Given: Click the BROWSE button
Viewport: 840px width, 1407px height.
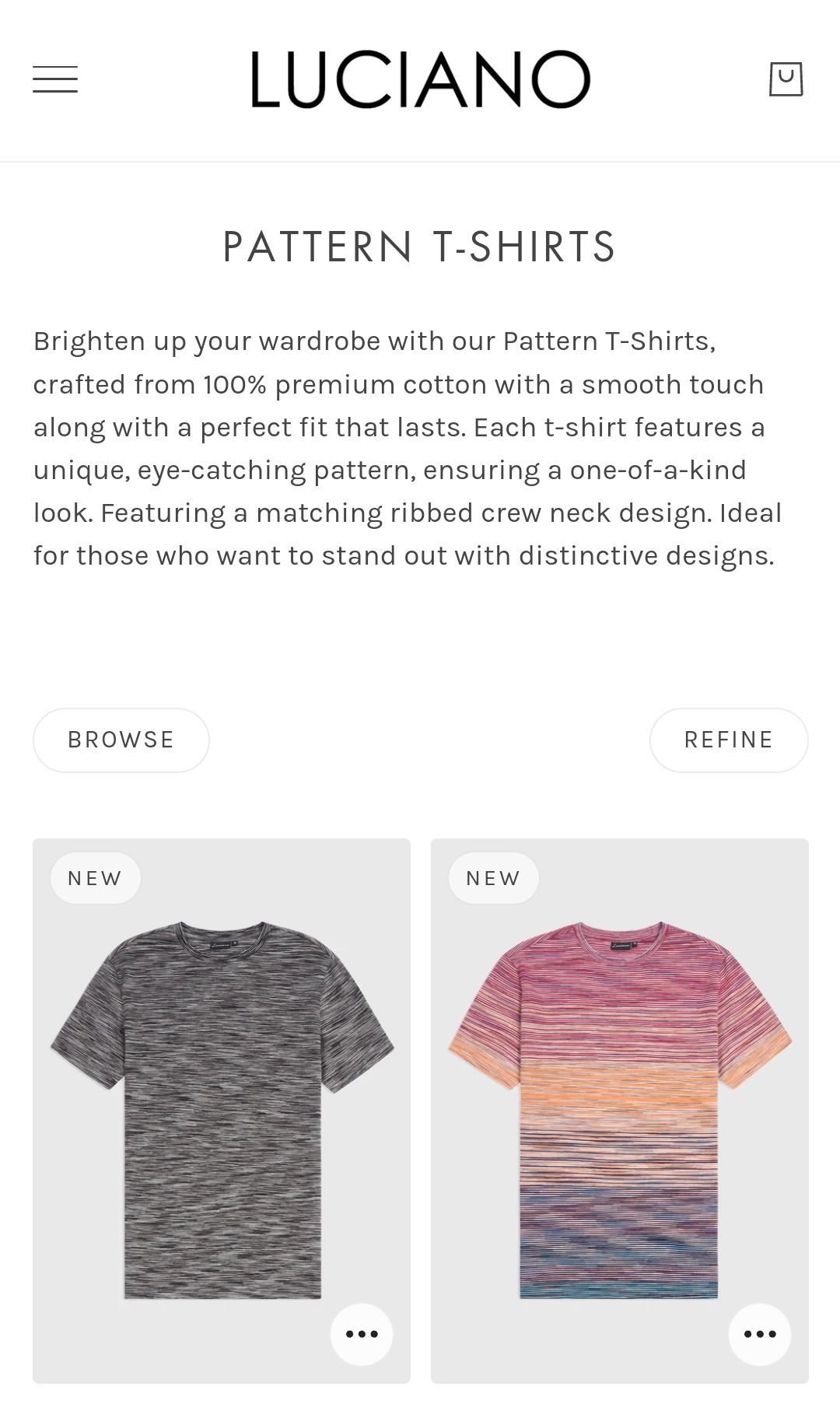Looking at the screenshot, I should (x=121, y=740).
